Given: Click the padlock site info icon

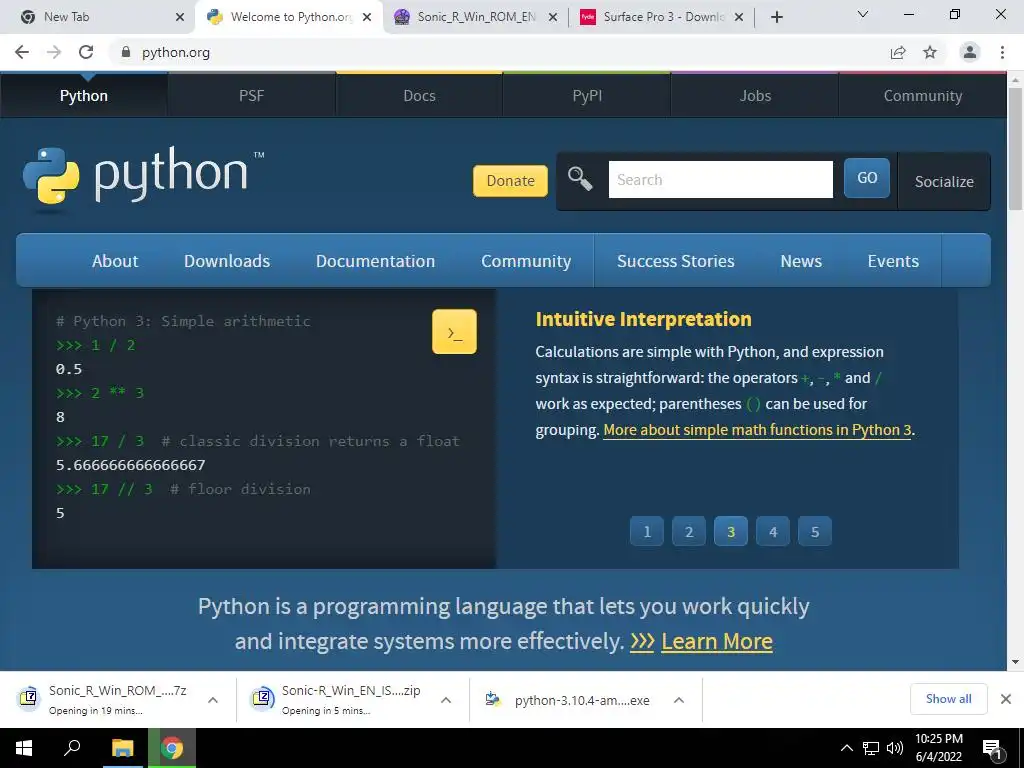Looking at the screenshot, I should (126, 52).
